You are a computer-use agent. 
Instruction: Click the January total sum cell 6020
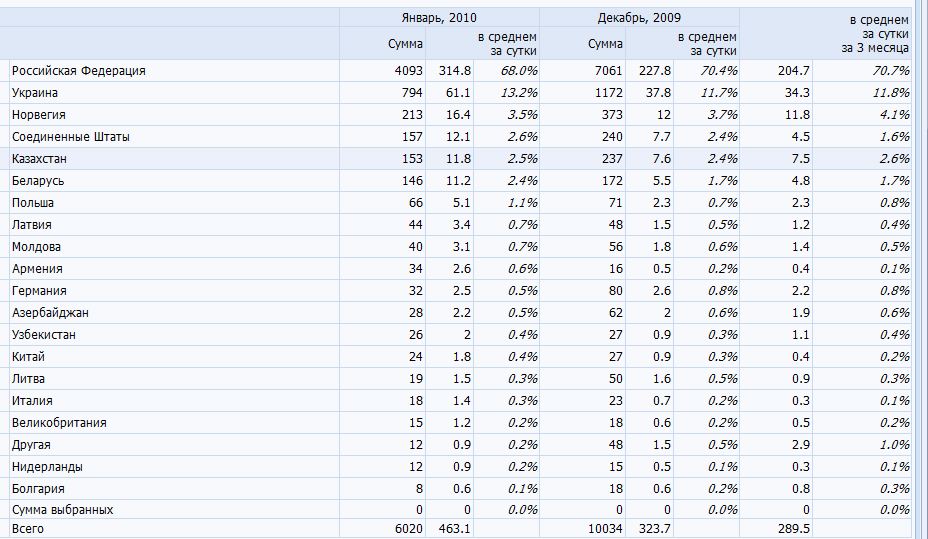tap(409, 528)
